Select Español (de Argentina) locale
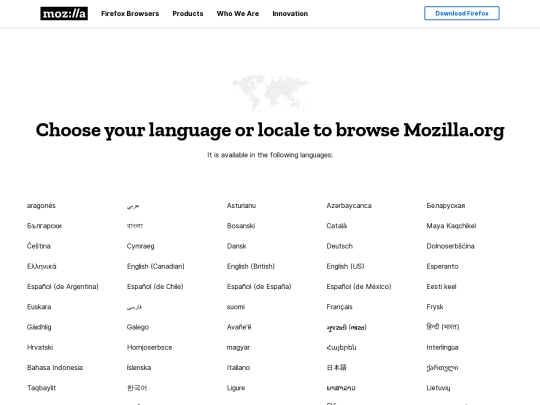Image resolution: width=540 pixels, height=405 pixels. [63, 287]
